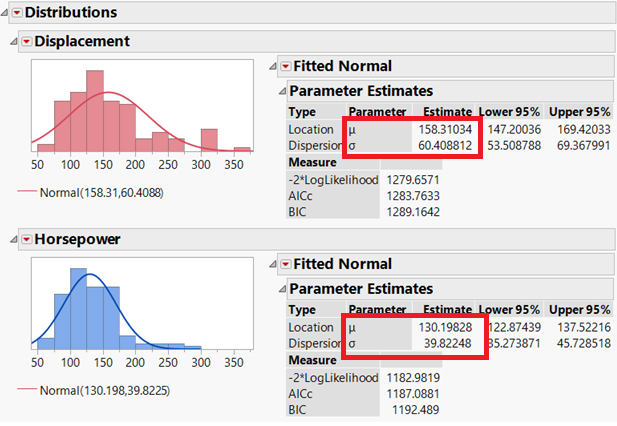617x426 pixels.
Task: Click the Location row label in Displacement table
Action: 311,129
